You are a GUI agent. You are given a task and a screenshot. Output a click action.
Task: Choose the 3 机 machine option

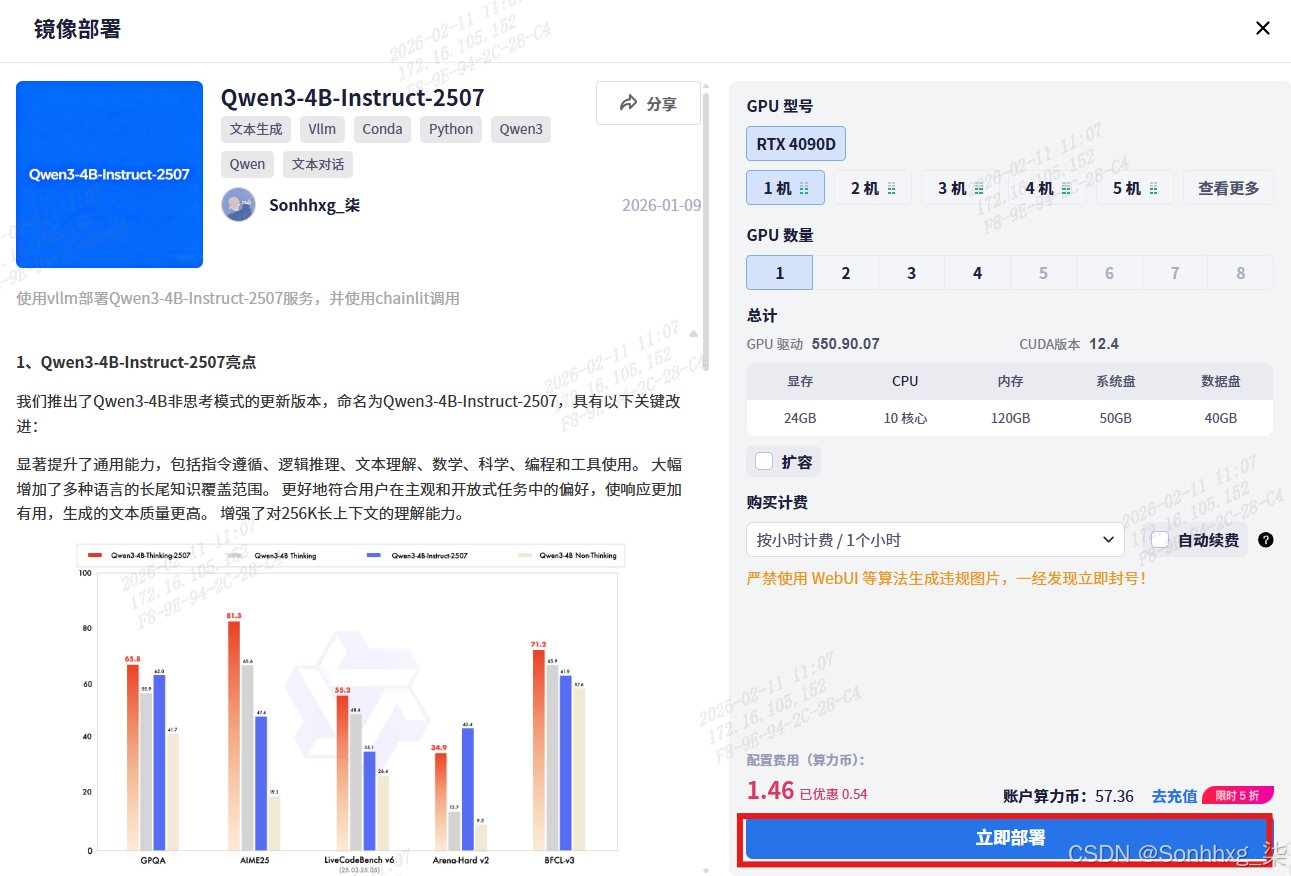click(x=960, y=187)
